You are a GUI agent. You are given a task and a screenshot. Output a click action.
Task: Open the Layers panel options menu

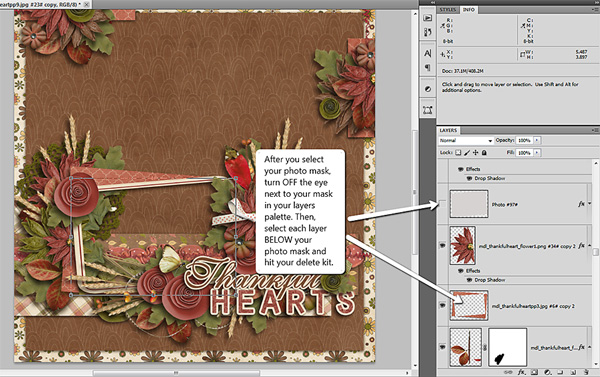pos(596,131)
